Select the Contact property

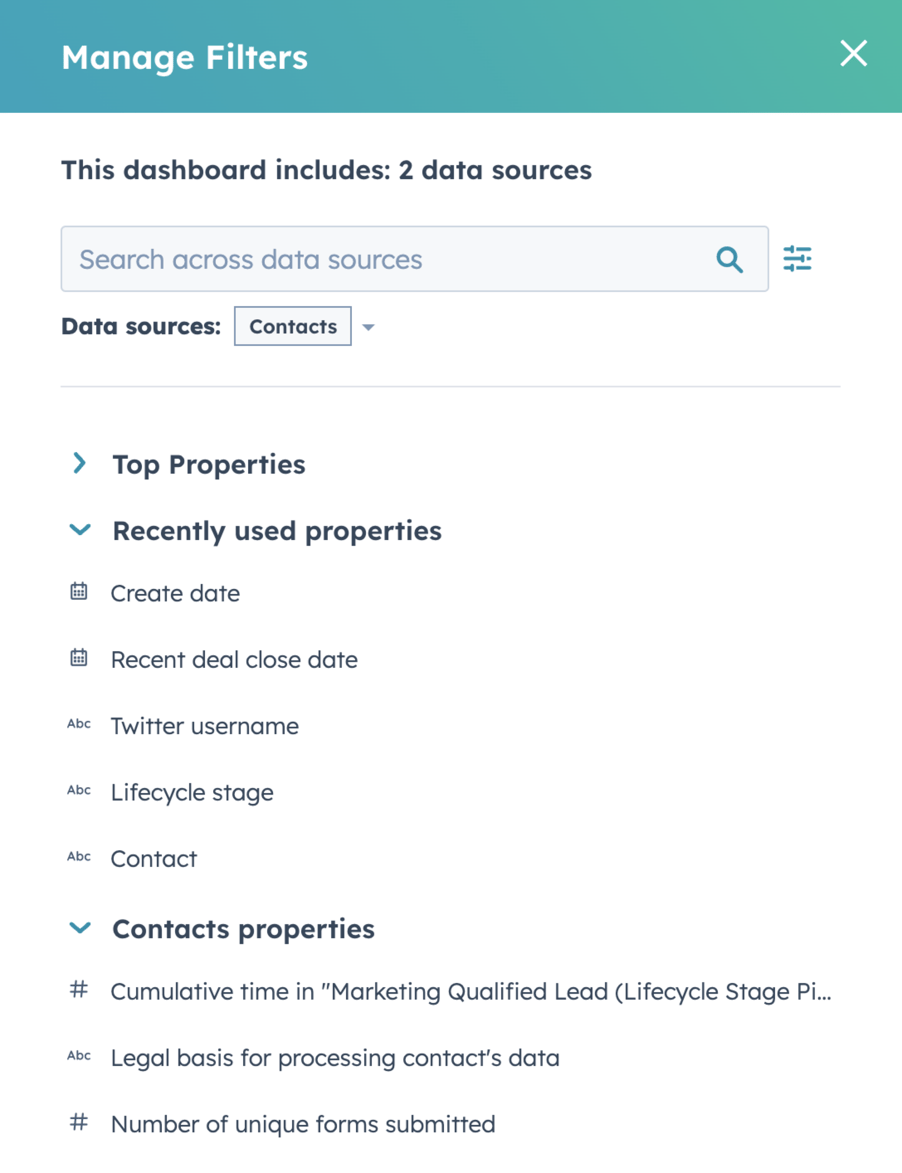click(153, 858)
